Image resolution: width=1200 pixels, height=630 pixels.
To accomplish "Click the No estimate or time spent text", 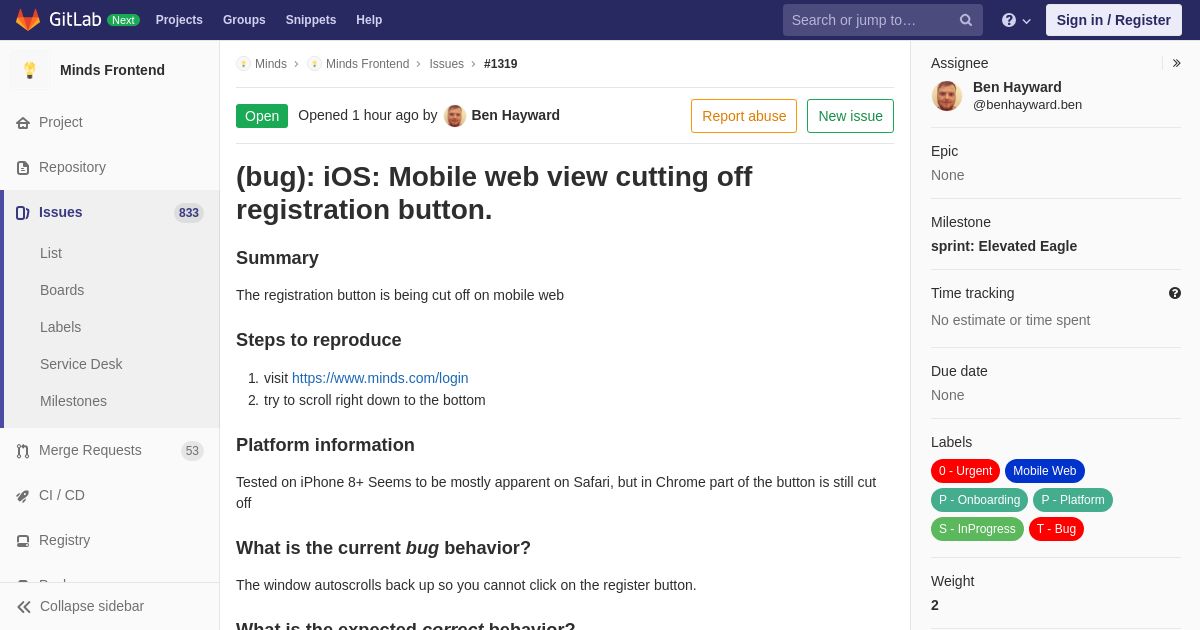I will pyautogui.click(x=1010, y=320).
